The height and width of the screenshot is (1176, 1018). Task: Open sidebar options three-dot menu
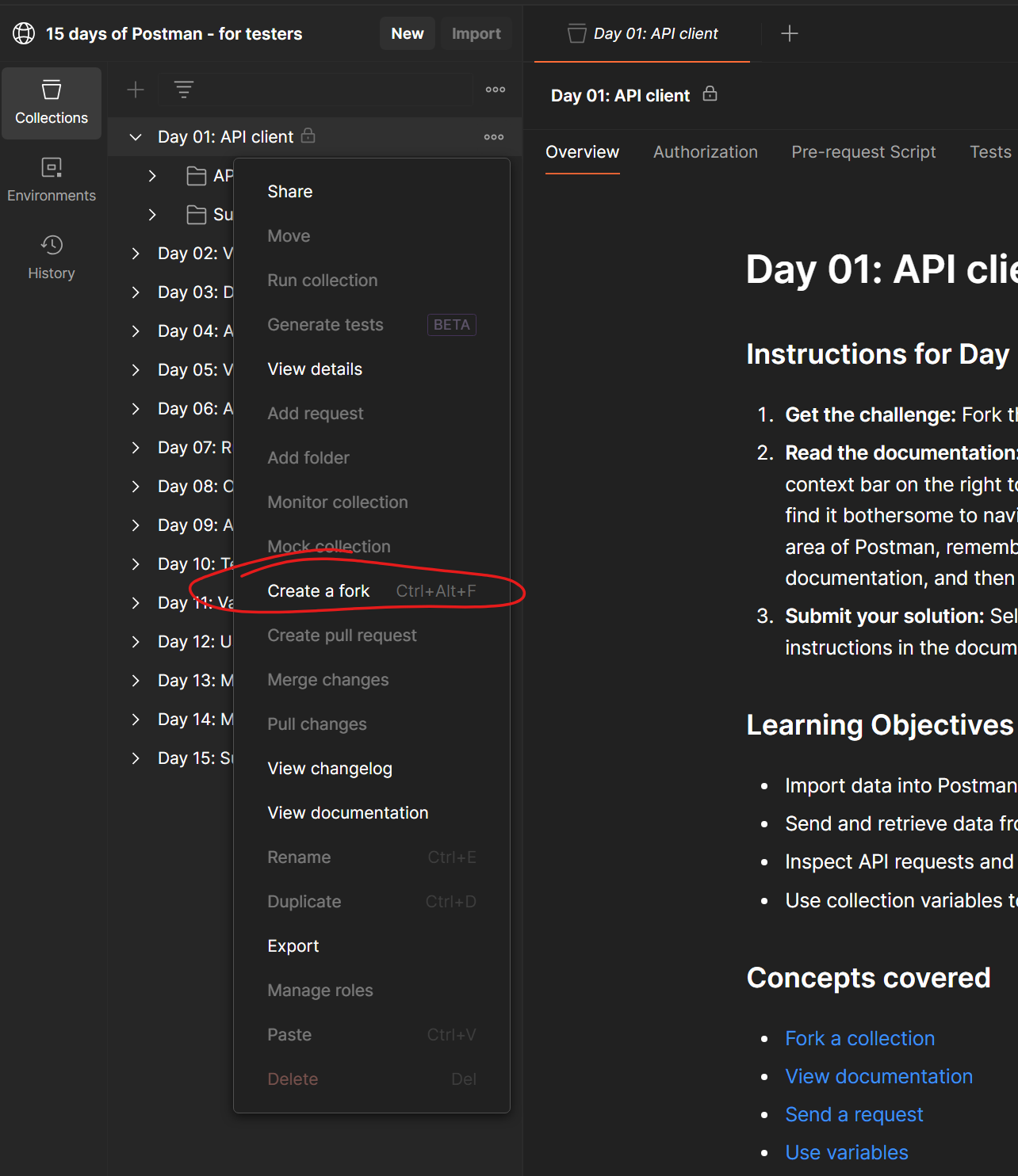[496, 90]
